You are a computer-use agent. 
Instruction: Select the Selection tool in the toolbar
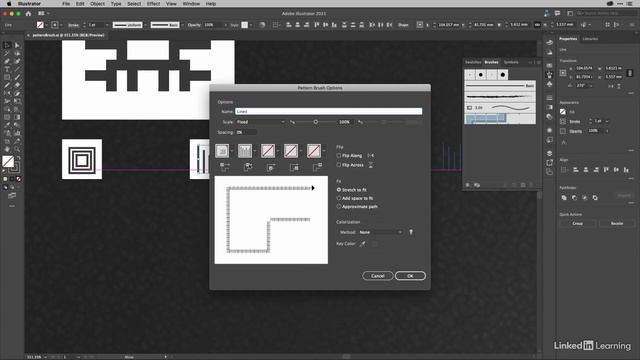coord(7,45)
